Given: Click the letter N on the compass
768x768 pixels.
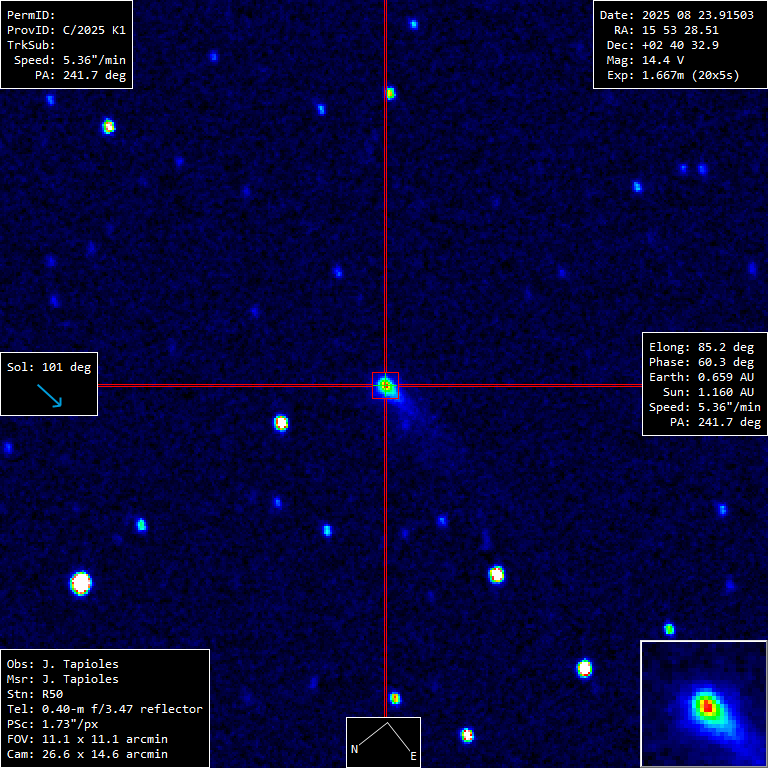Looking at the screenshot, I should point(354,749).
